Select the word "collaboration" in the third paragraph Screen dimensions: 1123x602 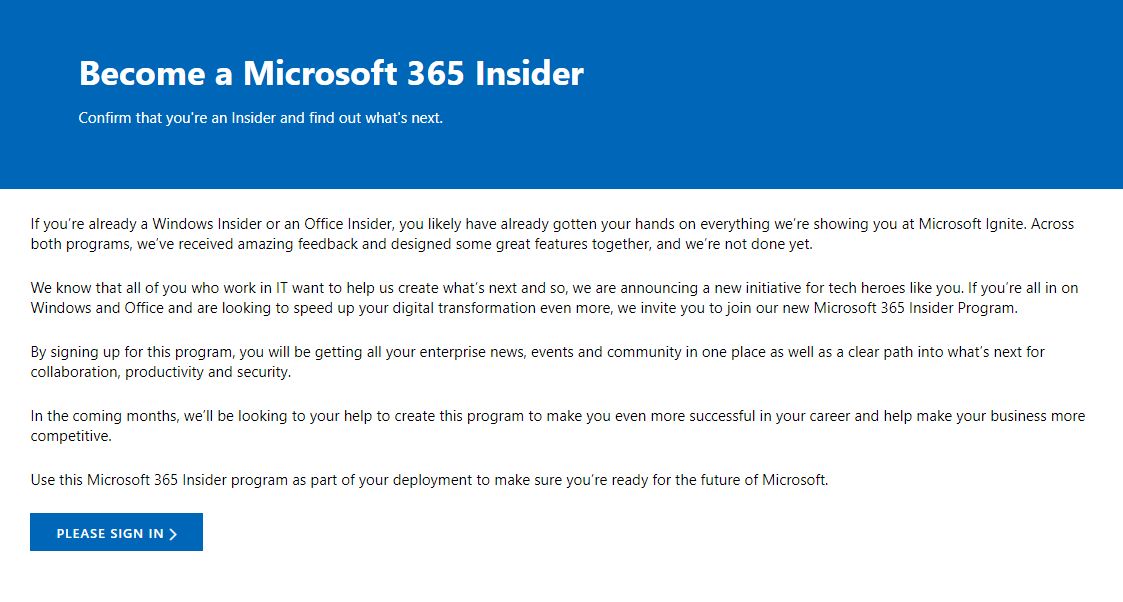[75, 371]
